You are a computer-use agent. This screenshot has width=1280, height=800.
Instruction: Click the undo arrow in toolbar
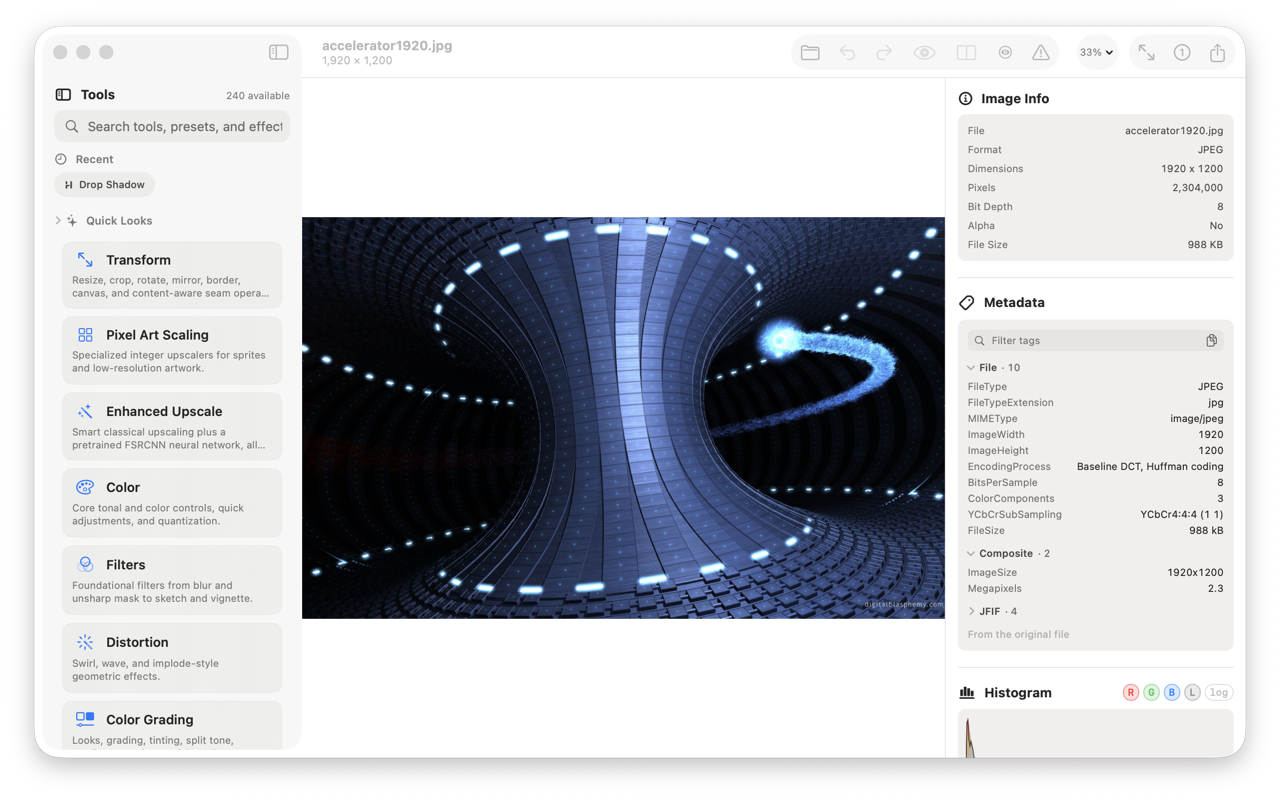pyautogui.click(x=847, y=52)
